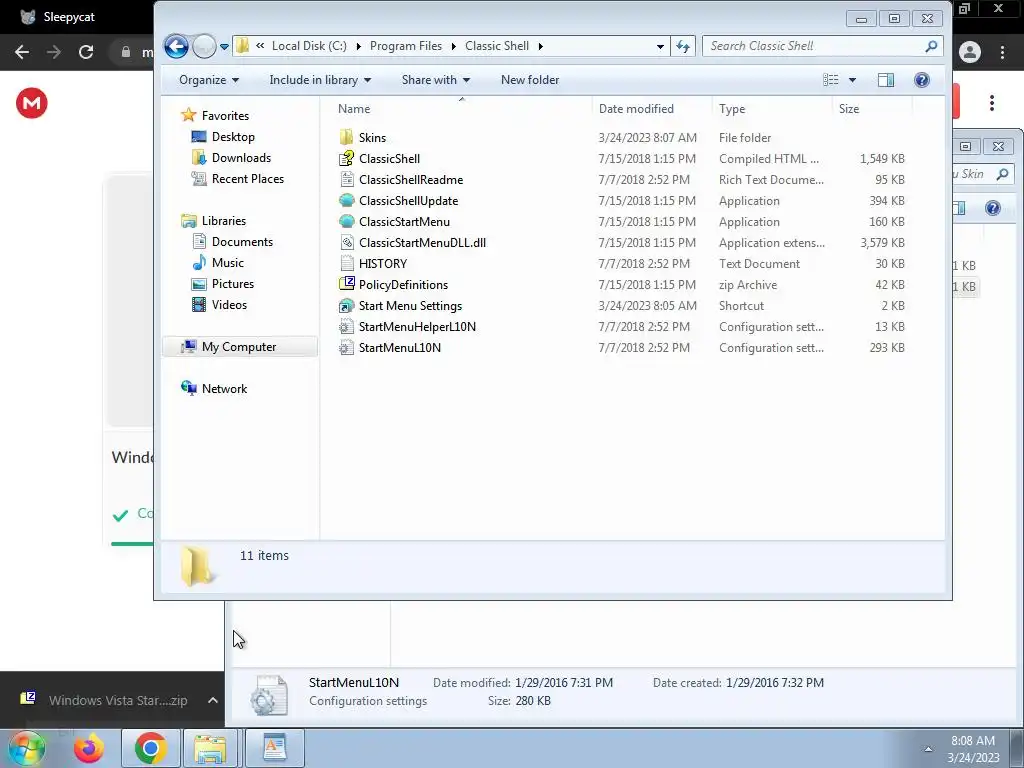The image size is (1024, 768).
Task: Select ClassicShellUpdate application icon
Action: coord(346,200)
